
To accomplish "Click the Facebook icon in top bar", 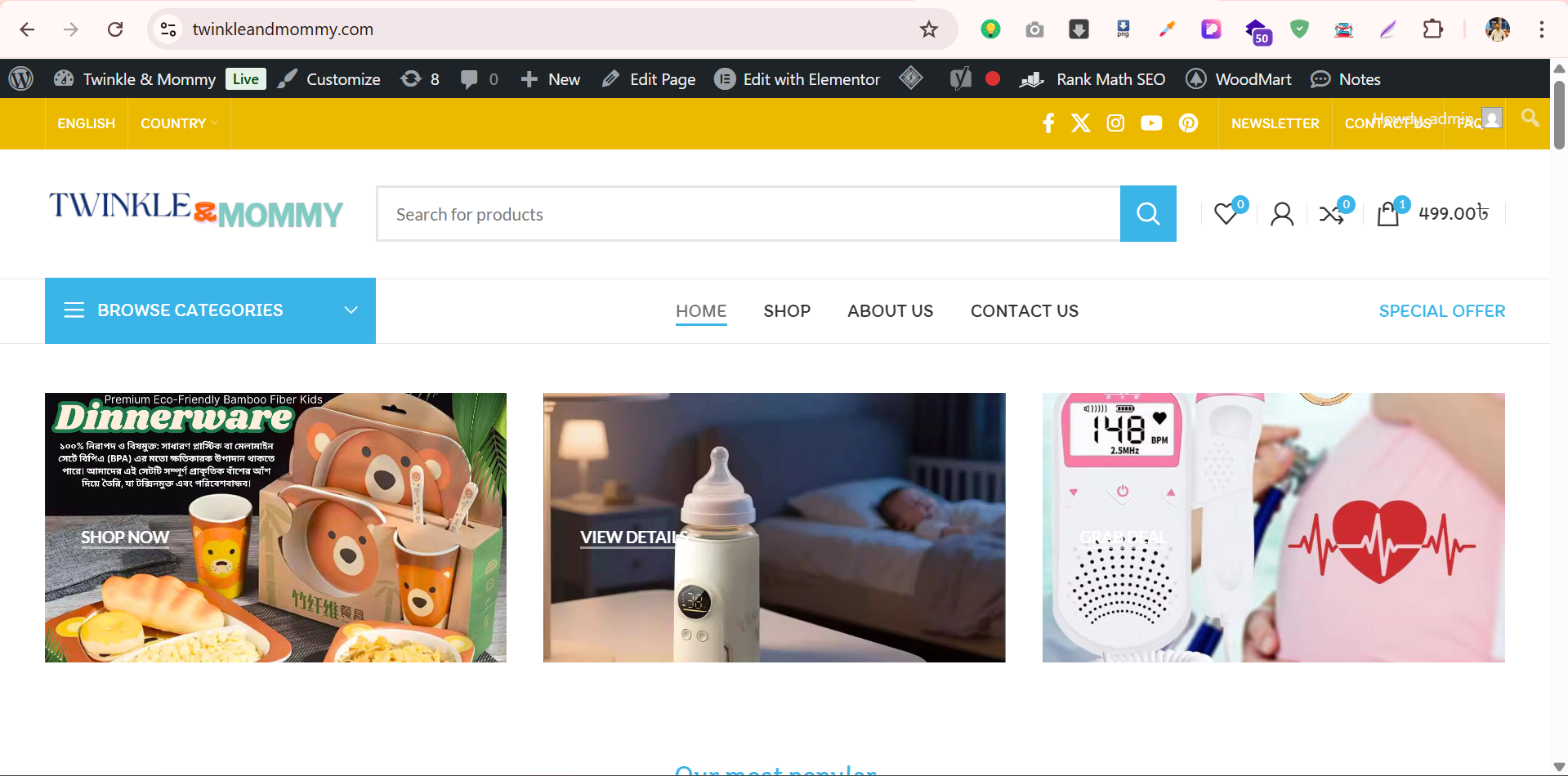I will [1048, 123].
